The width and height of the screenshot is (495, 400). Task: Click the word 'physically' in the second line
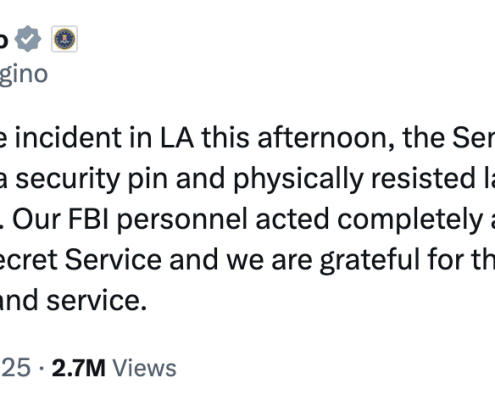(x=298, y=180)
